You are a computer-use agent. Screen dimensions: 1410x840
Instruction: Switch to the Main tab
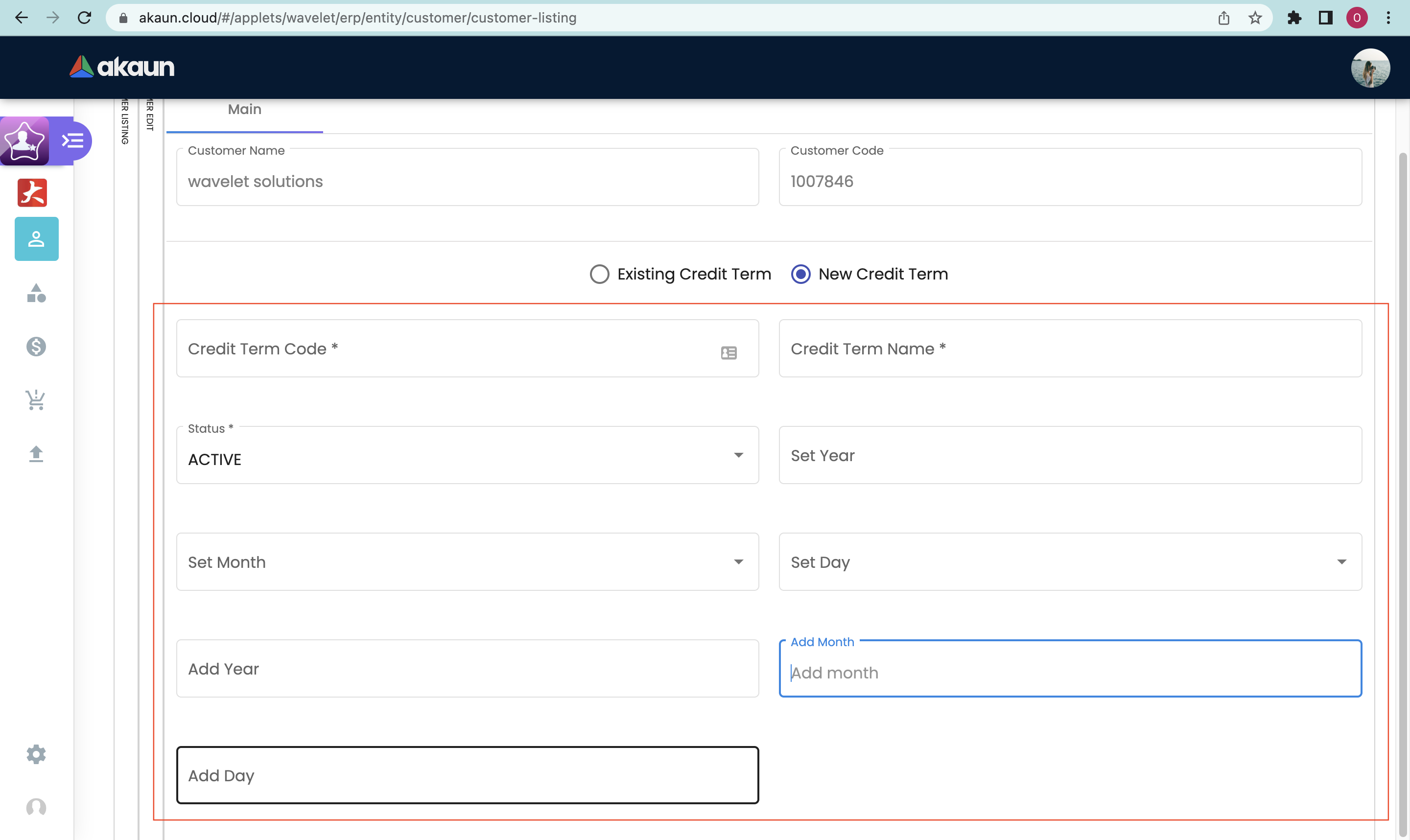(244, 110)
